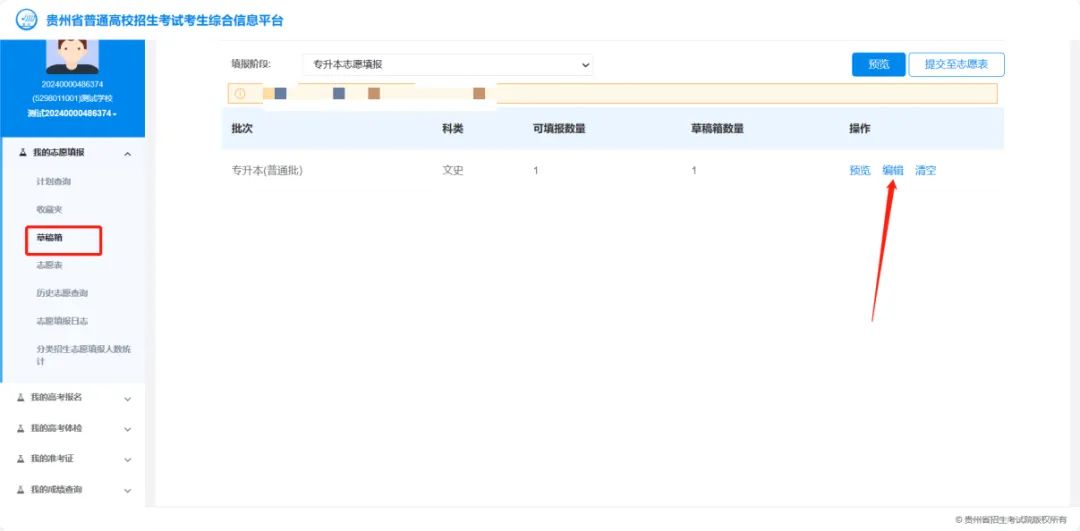1080x531 pixels.
Task: Click the 编辑 link in the row
Action: coord(893,171)
